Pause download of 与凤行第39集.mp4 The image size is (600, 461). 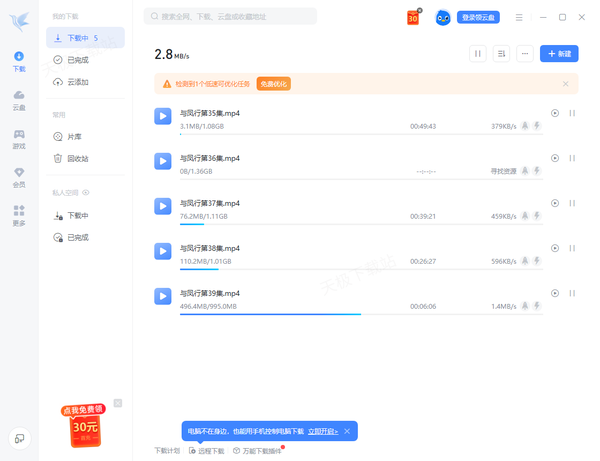(x=572, y=293)
